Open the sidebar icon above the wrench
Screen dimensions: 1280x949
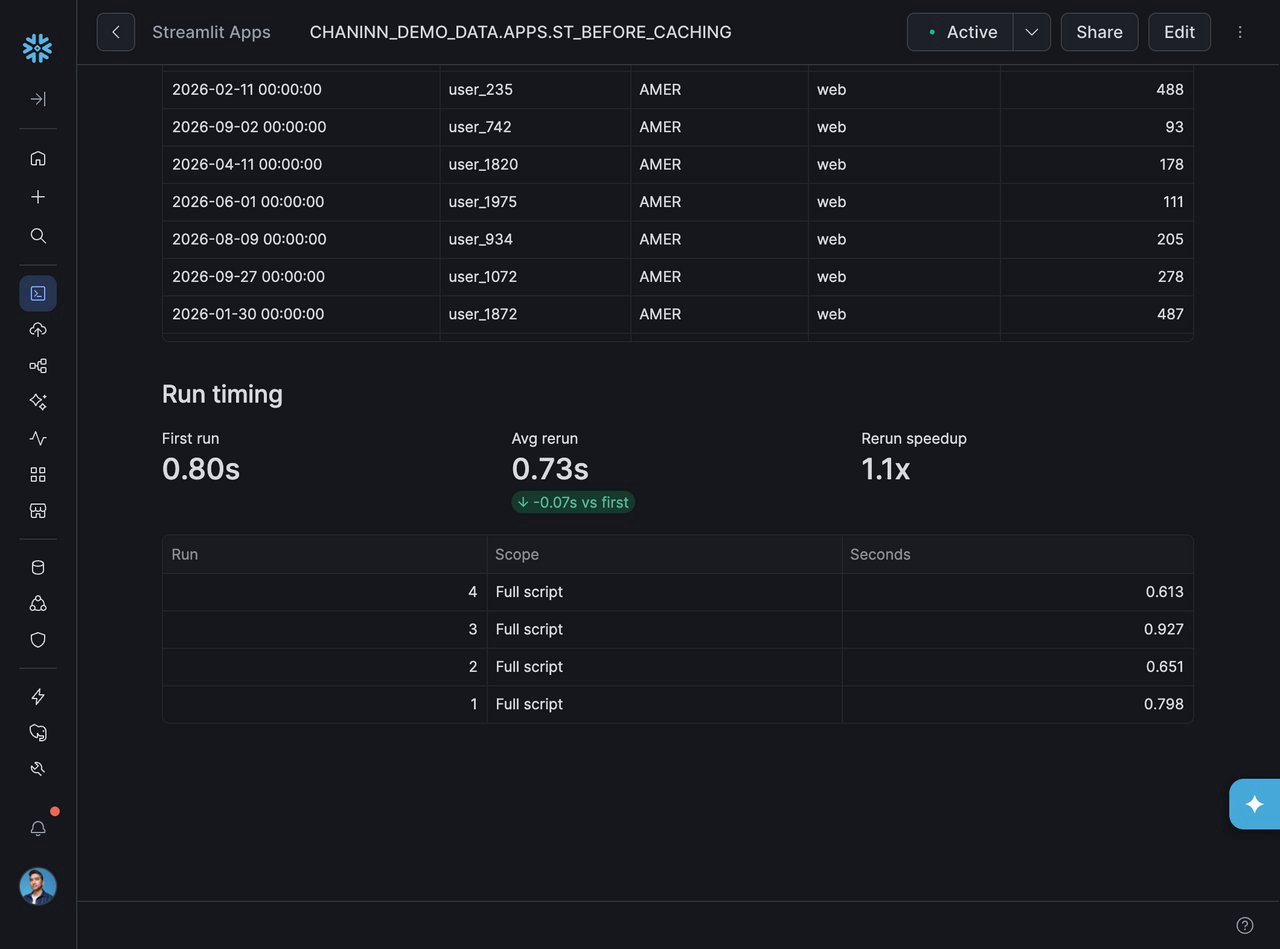coord(38,733)
